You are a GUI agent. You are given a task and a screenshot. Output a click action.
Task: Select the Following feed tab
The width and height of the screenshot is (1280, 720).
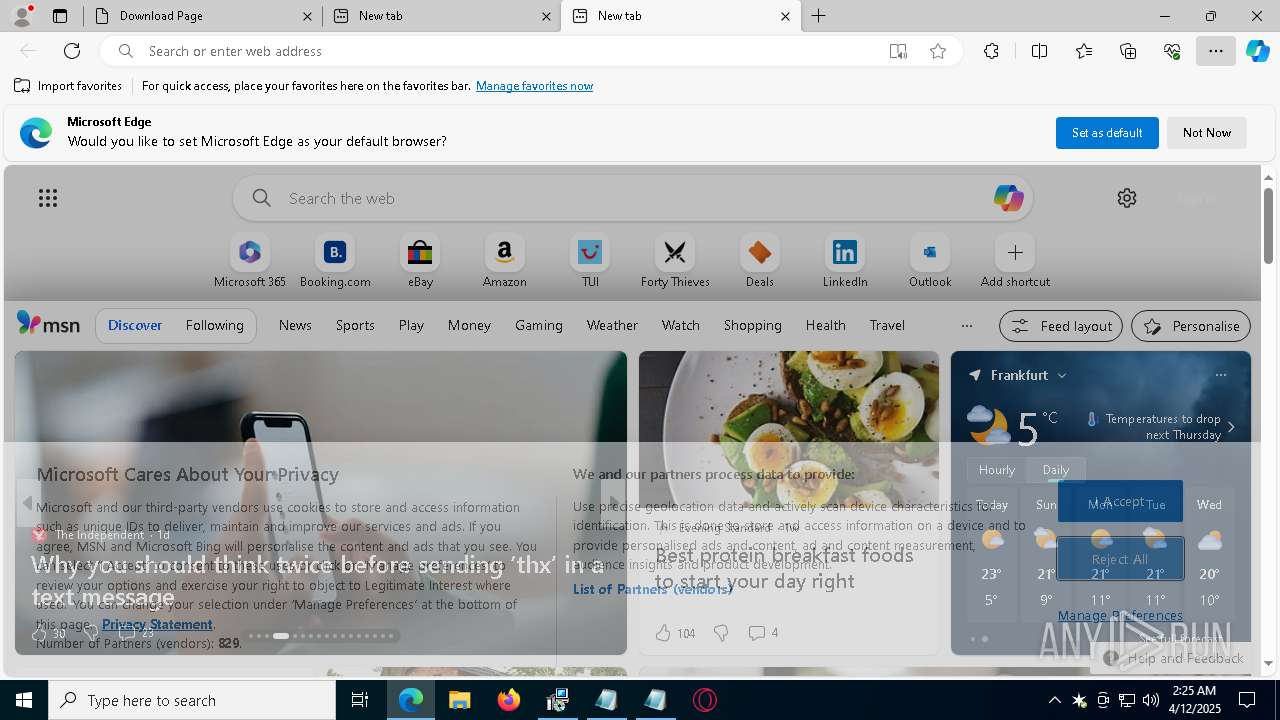click(x=214, y=325)
